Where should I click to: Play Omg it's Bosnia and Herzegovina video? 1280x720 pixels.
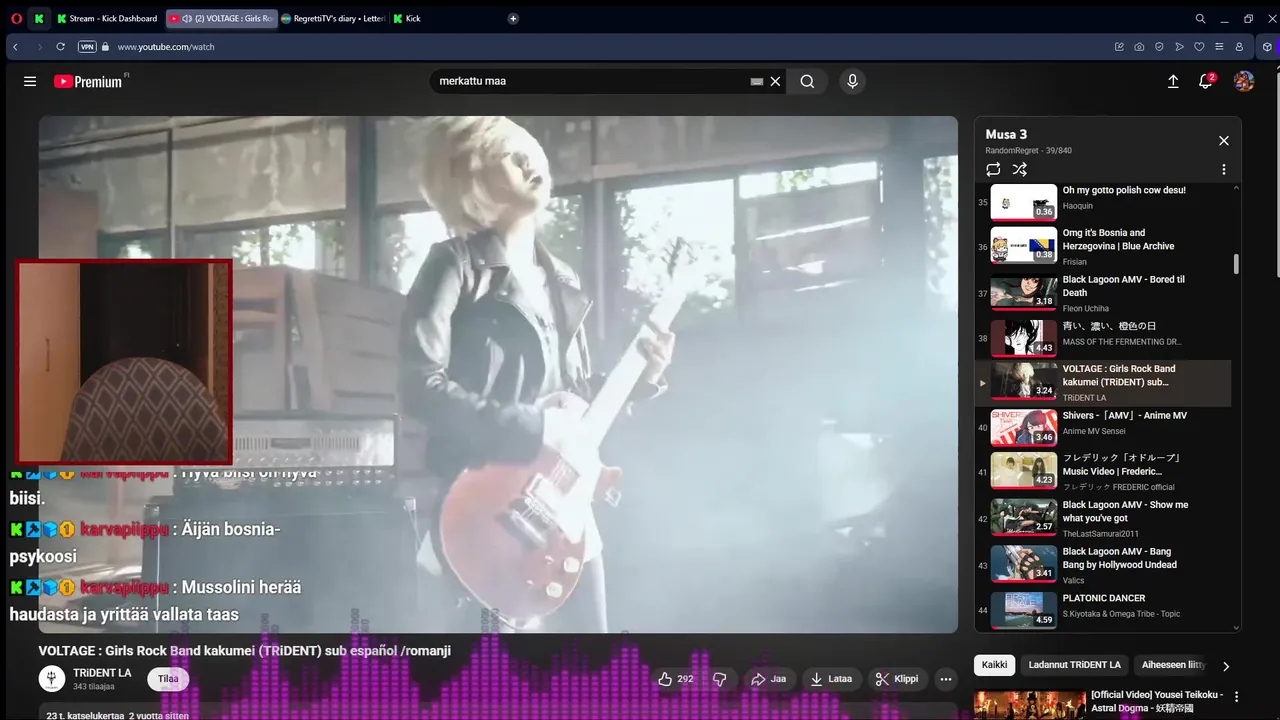[x=1103, y=246]
